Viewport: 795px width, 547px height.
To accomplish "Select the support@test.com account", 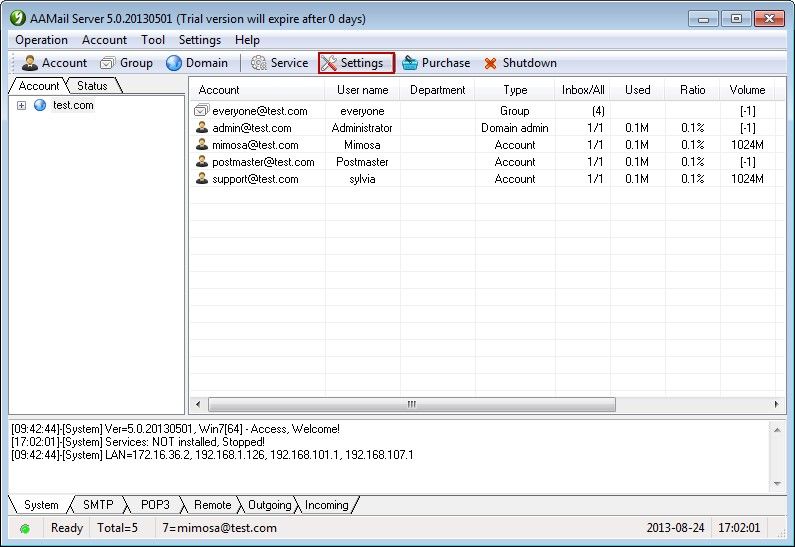I will point(487,178).
